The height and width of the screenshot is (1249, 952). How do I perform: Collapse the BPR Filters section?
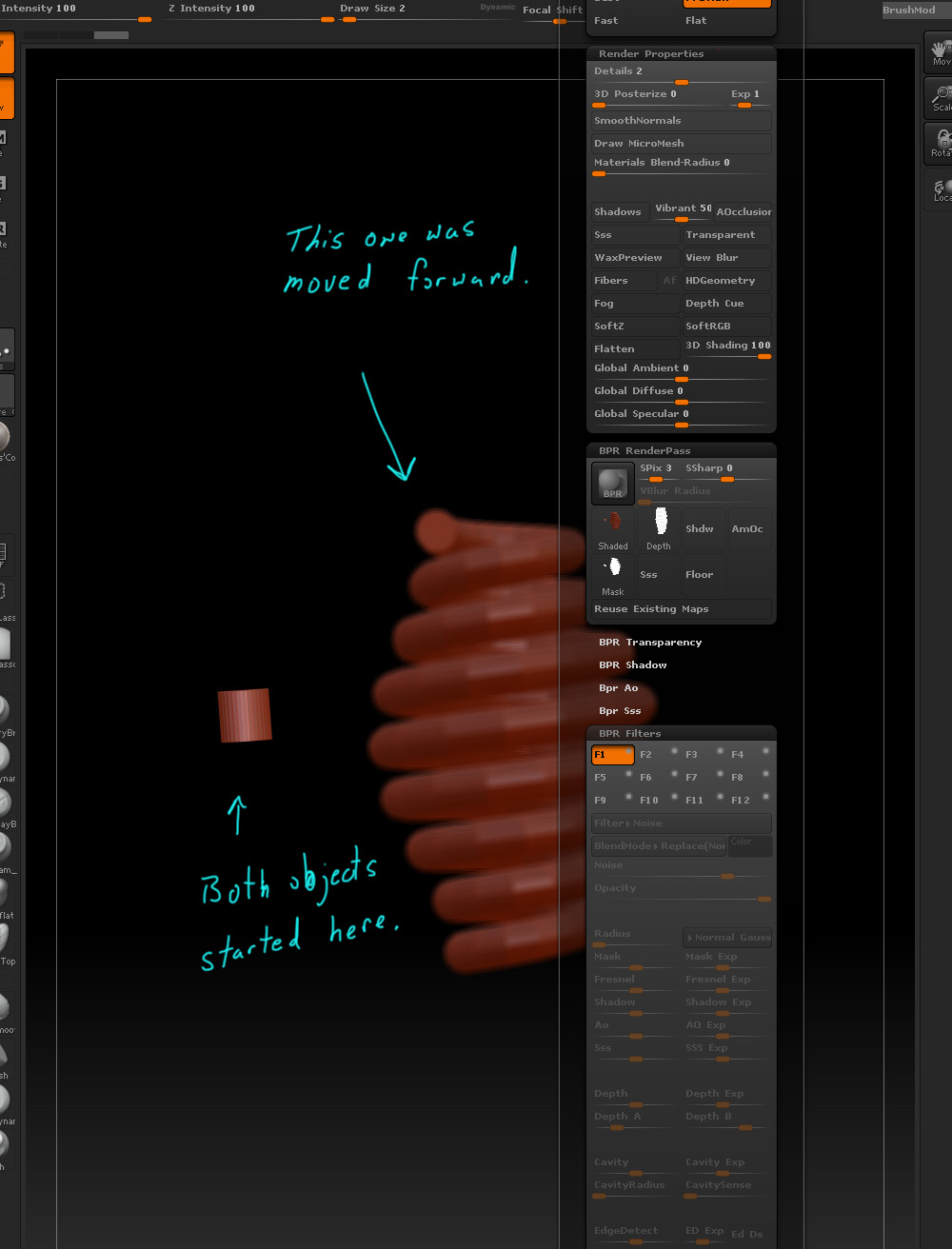(x=630, y=734)
